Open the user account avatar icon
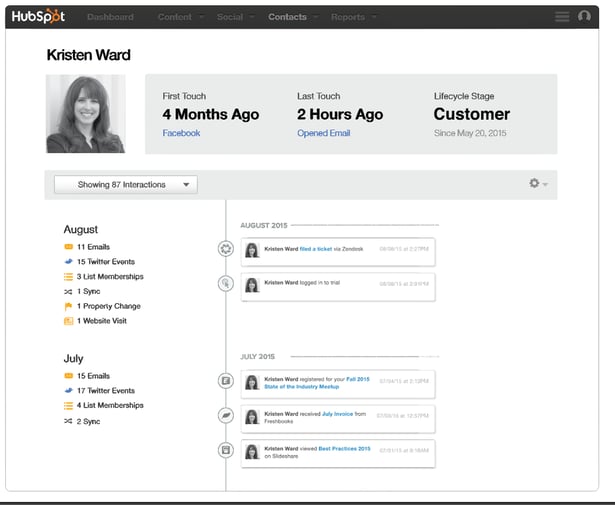The width and height of the screenshot is (615, 505). pos(585,17)
